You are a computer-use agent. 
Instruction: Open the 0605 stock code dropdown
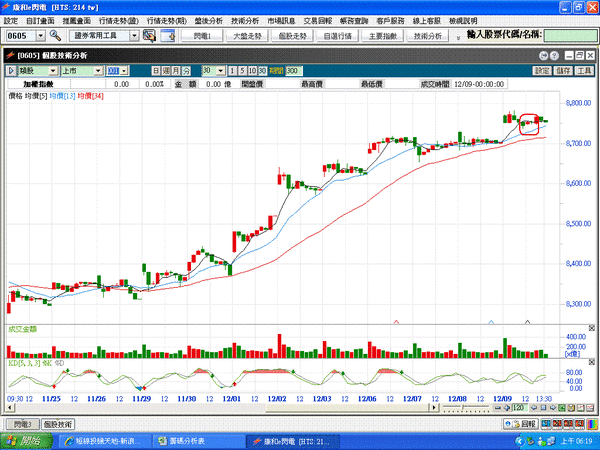(x=41, y=36)
